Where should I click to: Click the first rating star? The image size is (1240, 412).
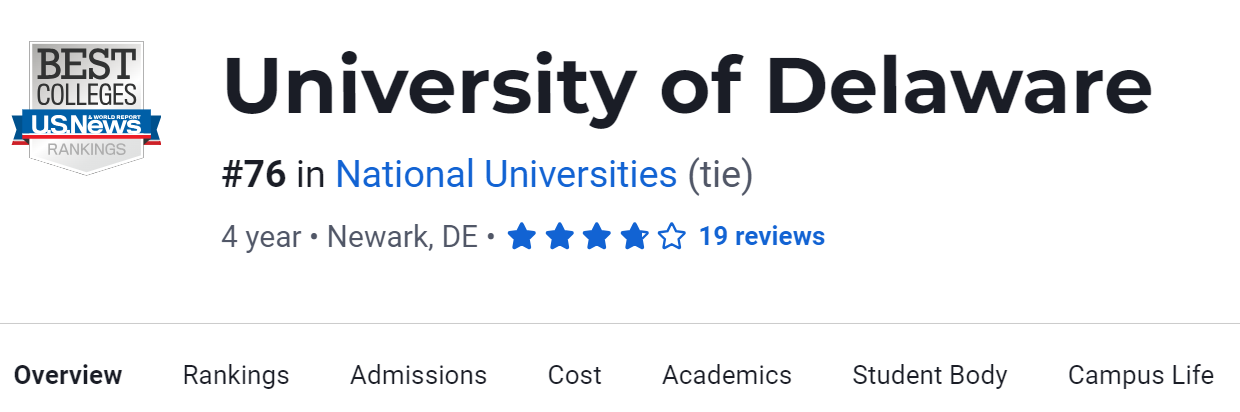click(x=521, y=237)
